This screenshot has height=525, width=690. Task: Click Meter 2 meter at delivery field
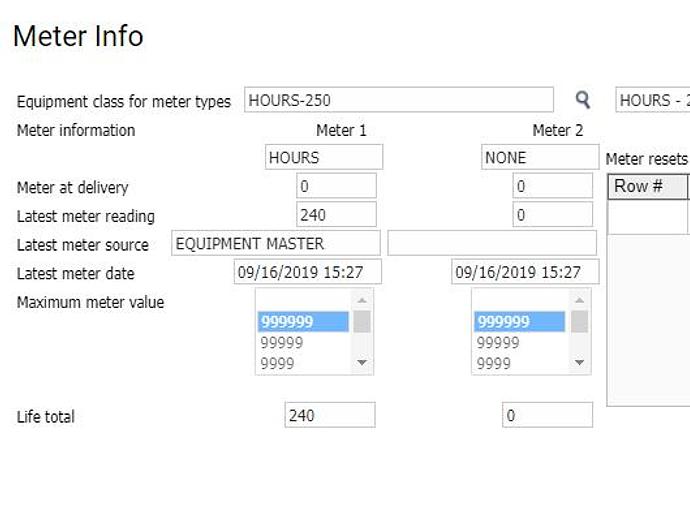(552, 186)
